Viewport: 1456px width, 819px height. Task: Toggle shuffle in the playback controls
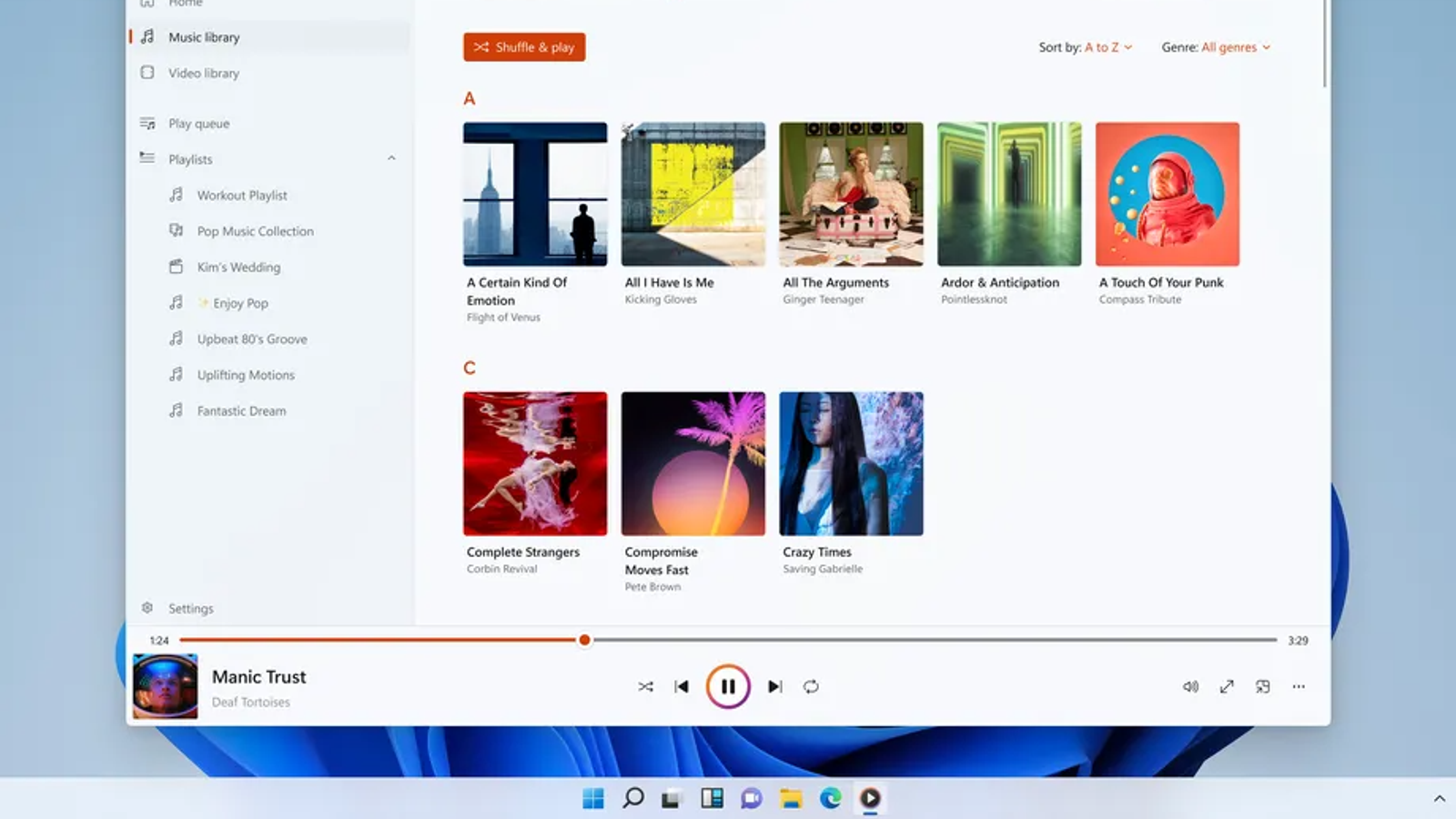click(646, 687)
